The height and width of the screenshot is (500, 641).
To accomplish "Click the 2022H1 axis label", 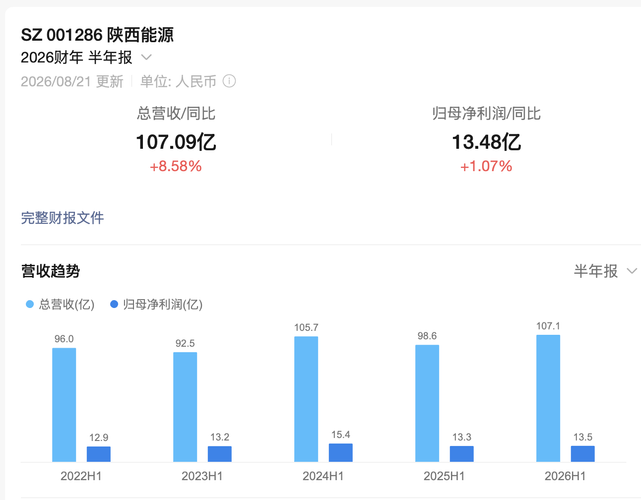I will pyautogui.click(x=81, y=476).
